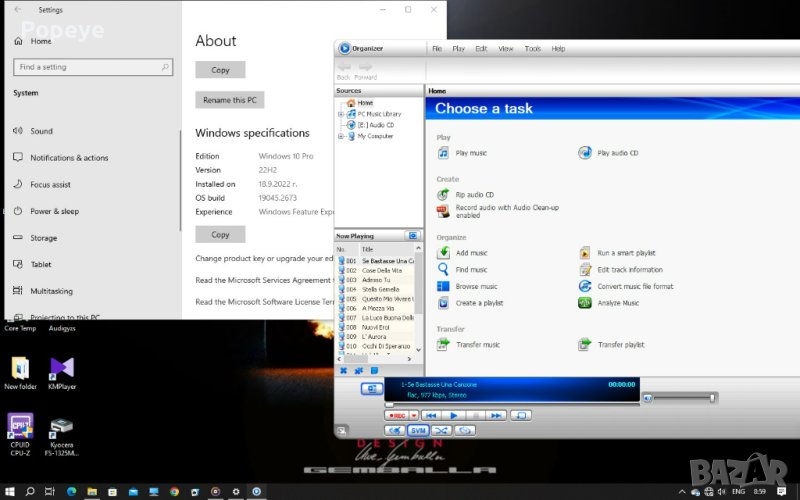Toggle the shuffle button in player
The height and width of the screenshot is (500, 800).
point(443,430)
